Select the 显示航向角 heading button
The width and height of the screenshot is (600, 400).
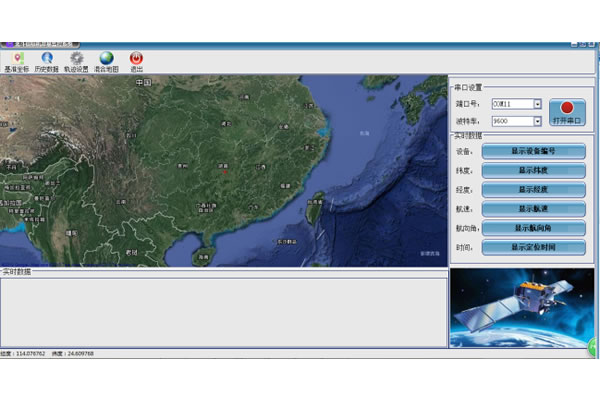[x=534, y=228]
